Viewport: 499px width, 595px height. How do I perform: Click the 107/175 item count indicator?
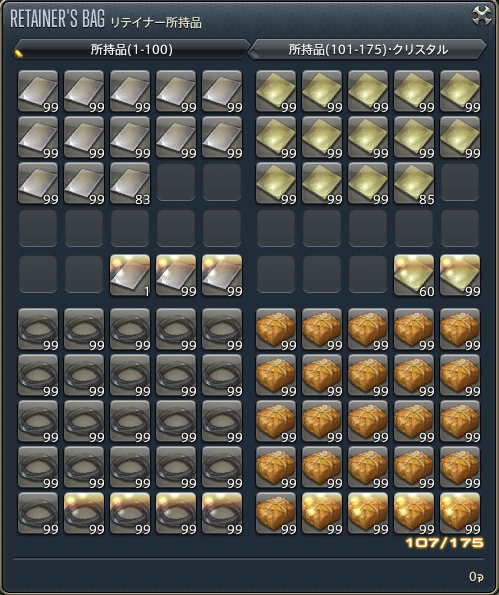445,543
